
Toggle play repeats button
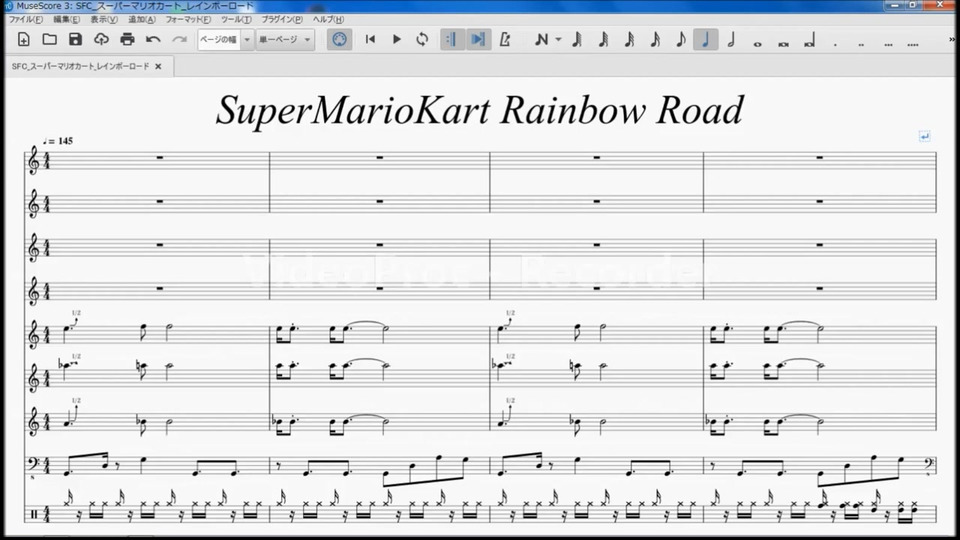coord(452,40)
